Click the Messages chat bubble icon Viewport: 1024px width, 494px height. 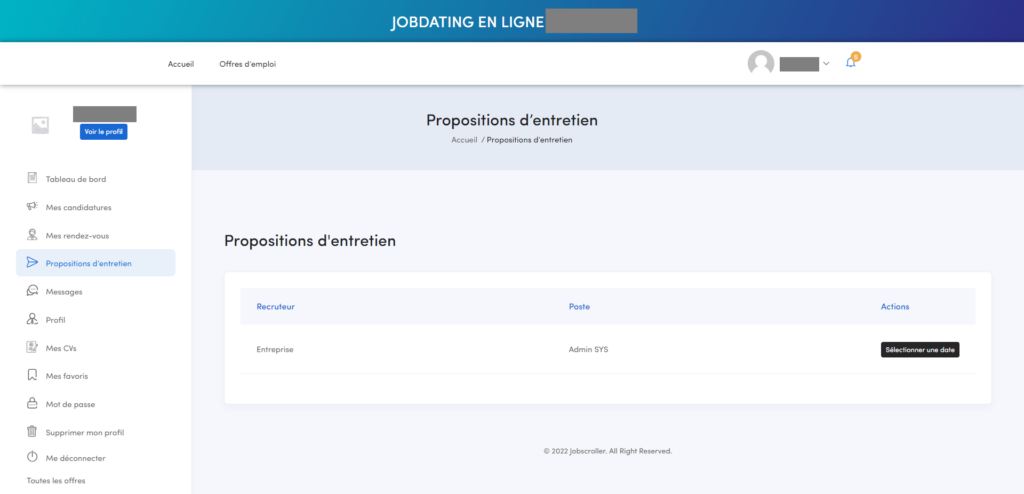[x=33, y=292]
